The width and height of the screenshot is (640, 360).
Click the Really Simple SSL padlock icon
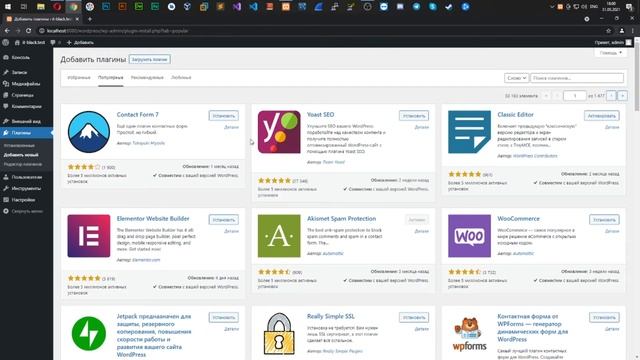(x=279, y=333)
